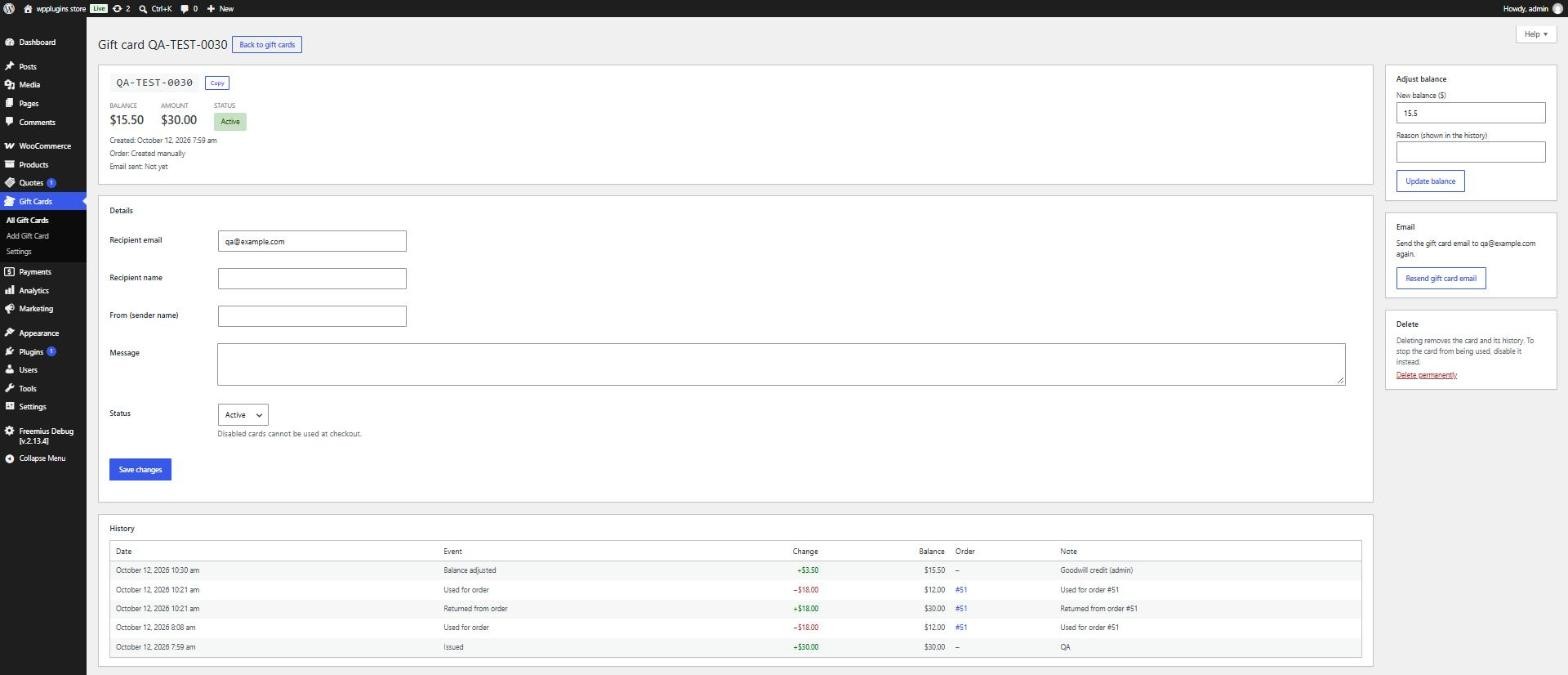Click the Posts pin icon

pos(9,67)
